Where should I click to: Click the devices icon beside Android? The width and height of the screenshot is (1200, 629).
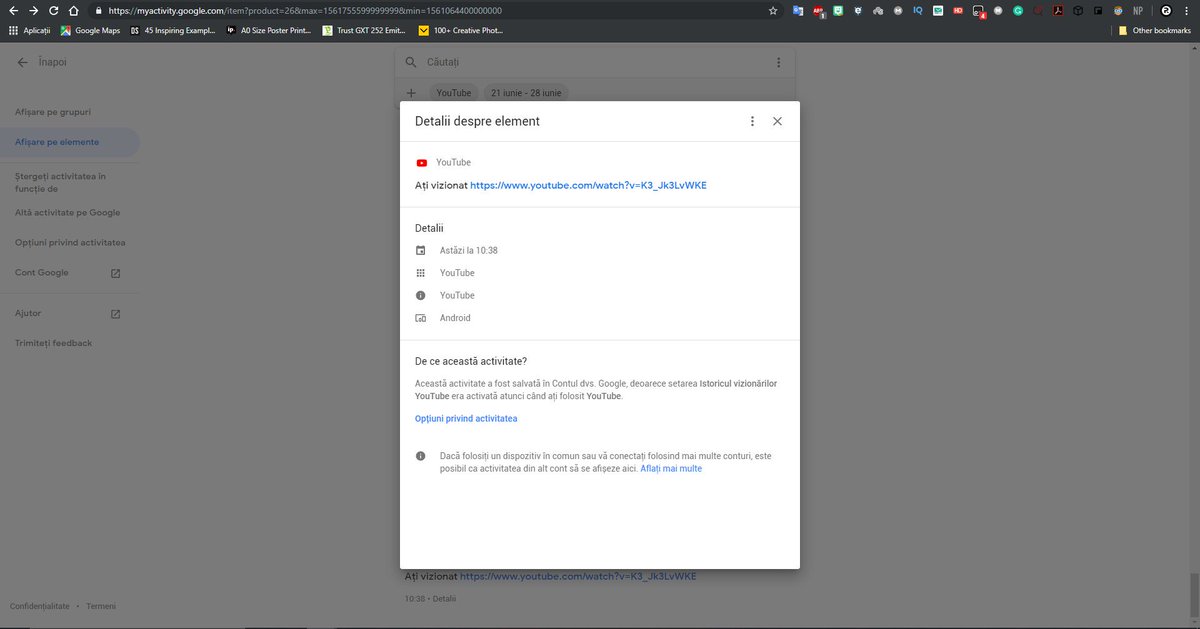point(421,318)
